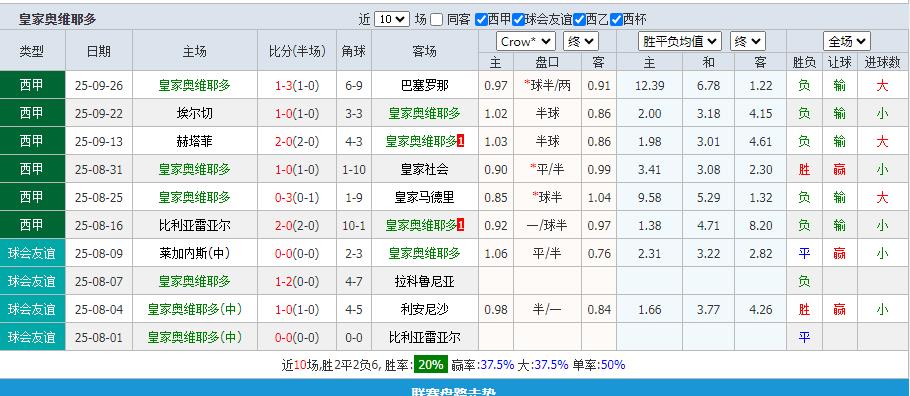The height and width of the screenshot is (396, 910).
Task: Click score 1-3(1-0) on 25-09-26 row
Action: tap(297, 85)
